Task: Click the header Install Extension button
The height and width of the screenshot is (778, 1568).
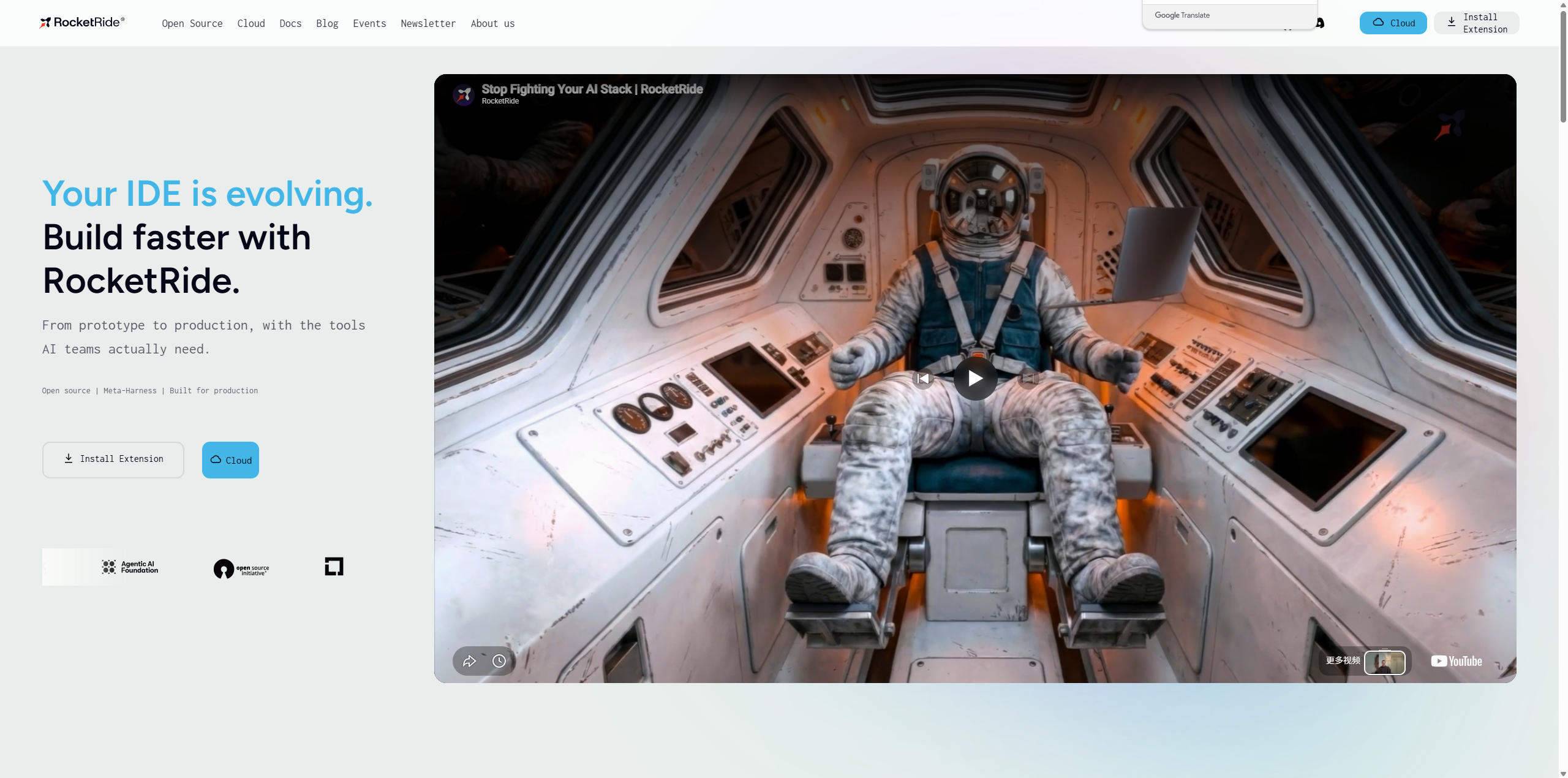Action: tap(1476, 23)
